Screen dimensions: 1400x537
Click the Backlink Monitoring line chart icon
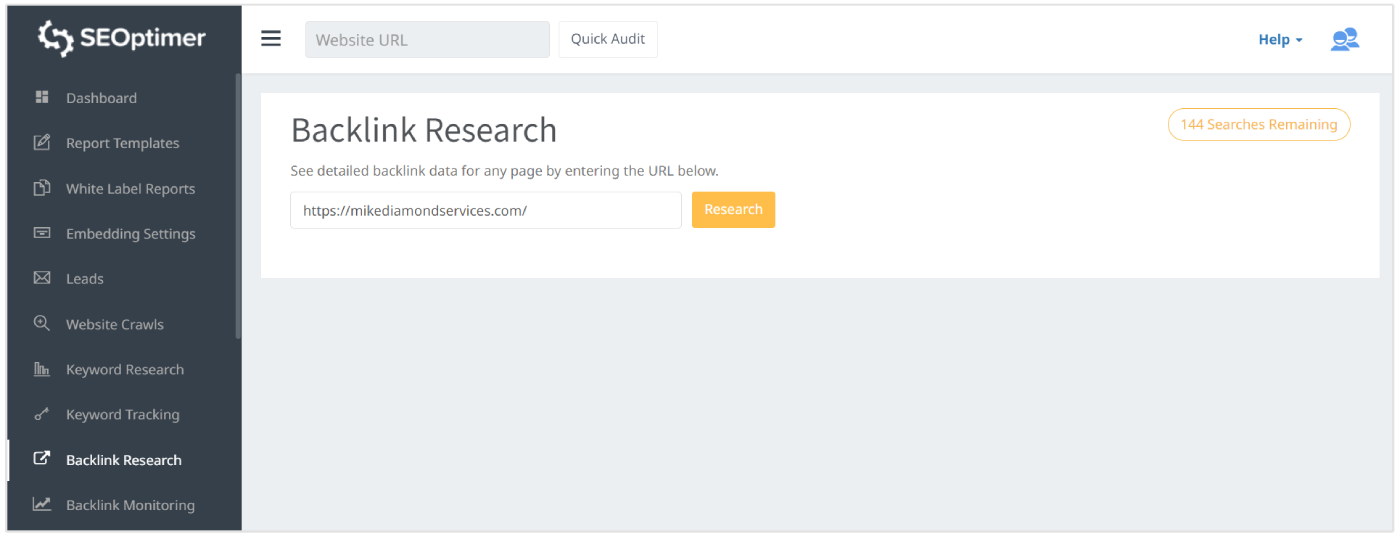(42, 504)
